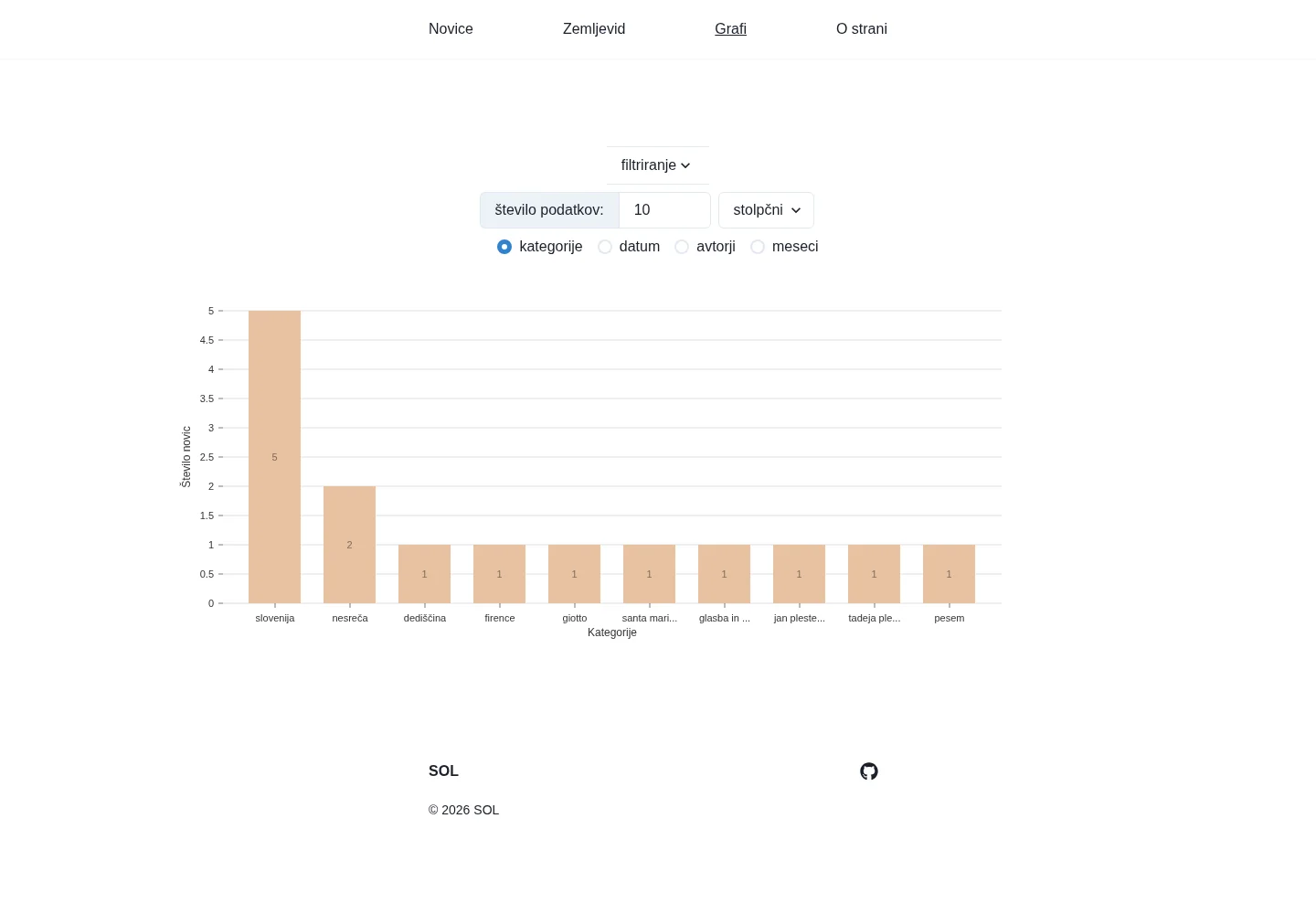Click the dediščina bar in chart
The height and width of the screenshot is (914, 1316).
click(424, 574)
